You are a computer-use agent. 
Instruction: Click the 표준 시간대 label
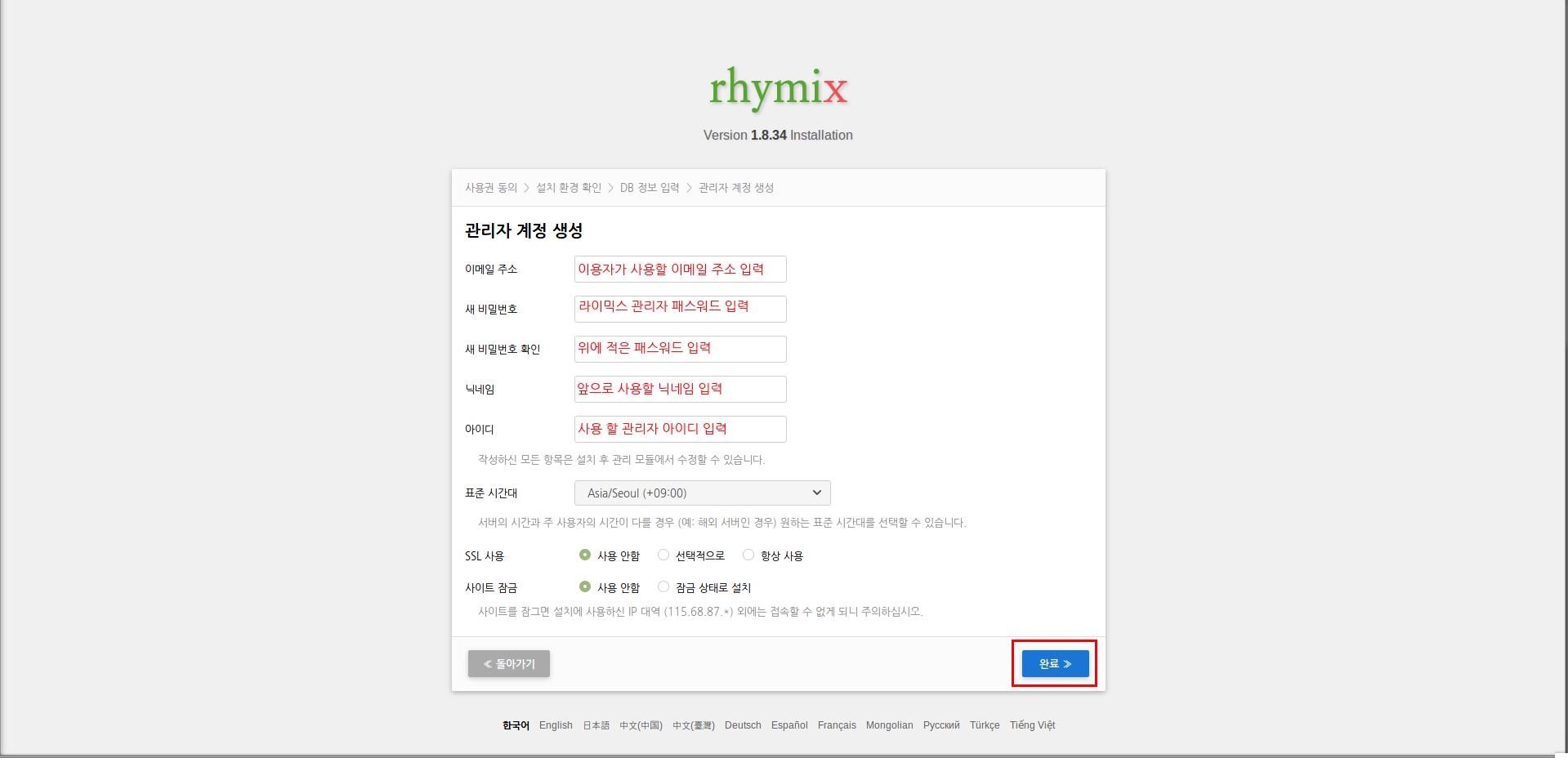point(491,493)
